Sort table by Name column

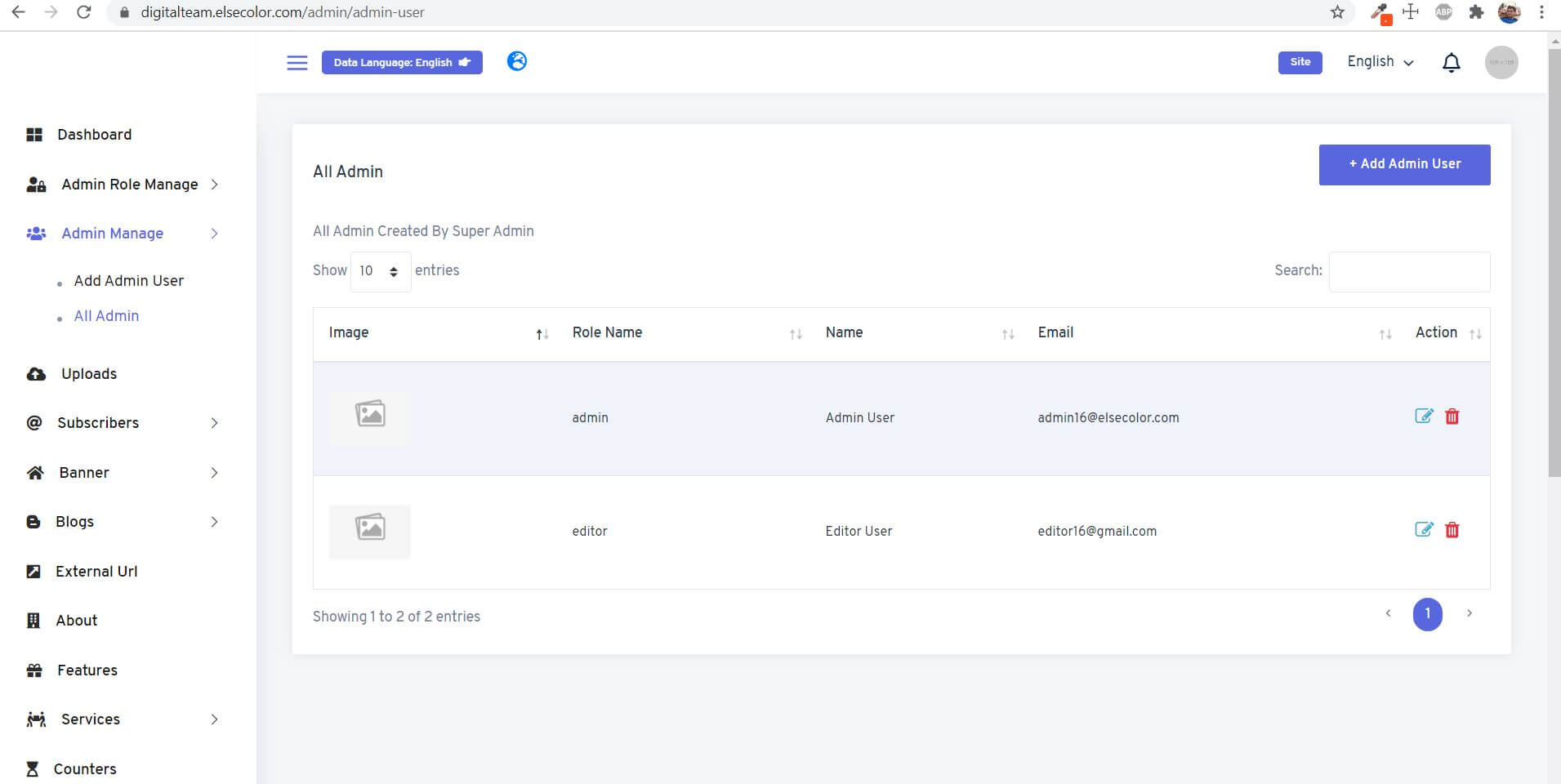coord(844,333)
